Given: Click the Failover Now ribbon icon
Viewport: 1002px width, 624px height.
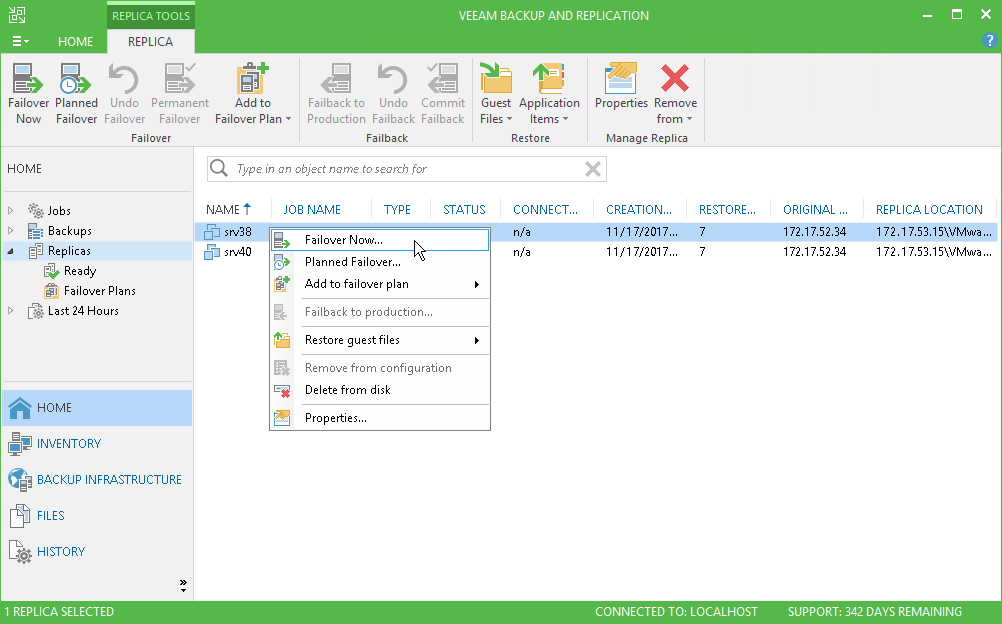Looking at the screenshot, I should click(x=27, y=78).
